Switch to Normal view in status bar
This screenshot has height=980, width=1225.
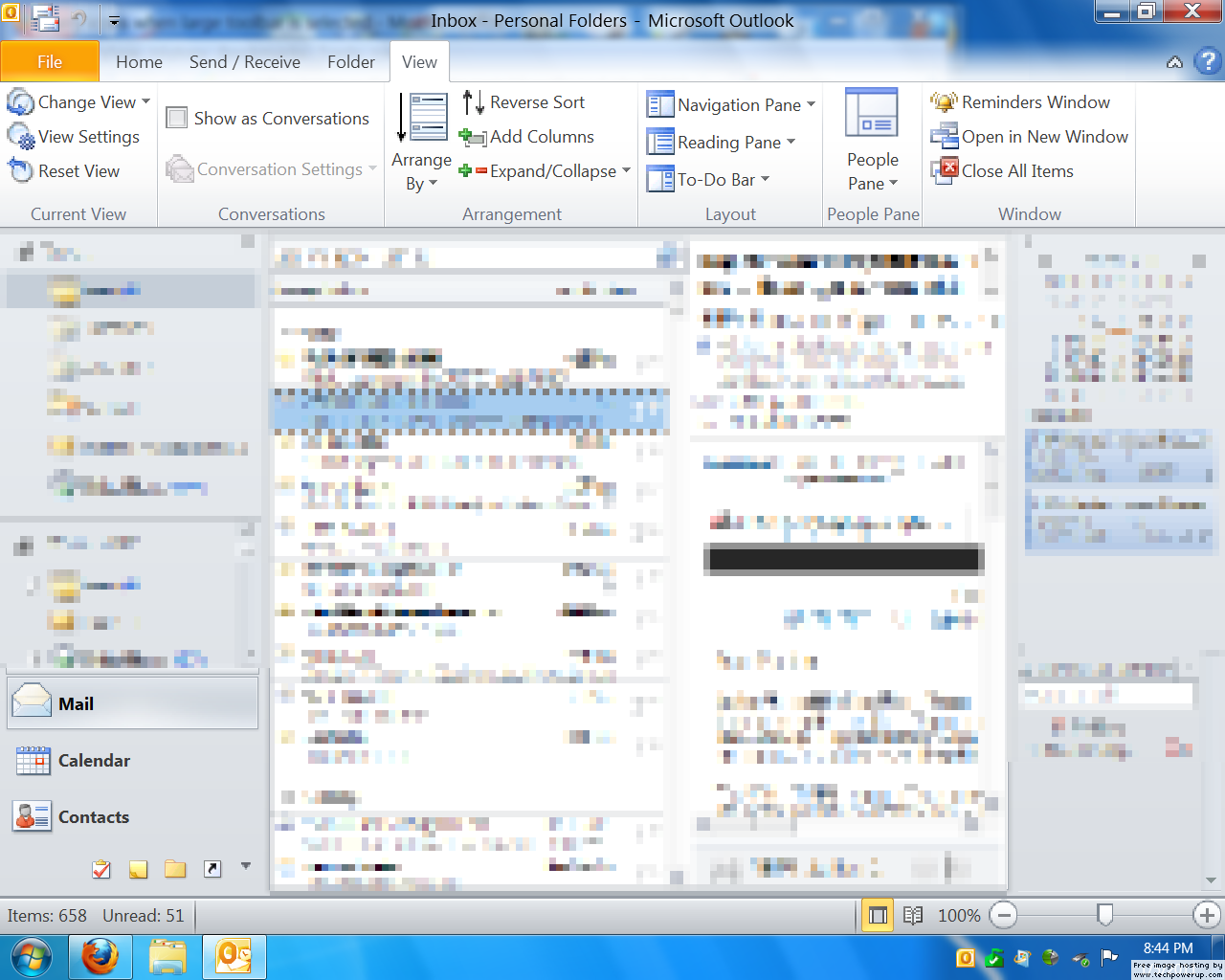tap(878, 916)
